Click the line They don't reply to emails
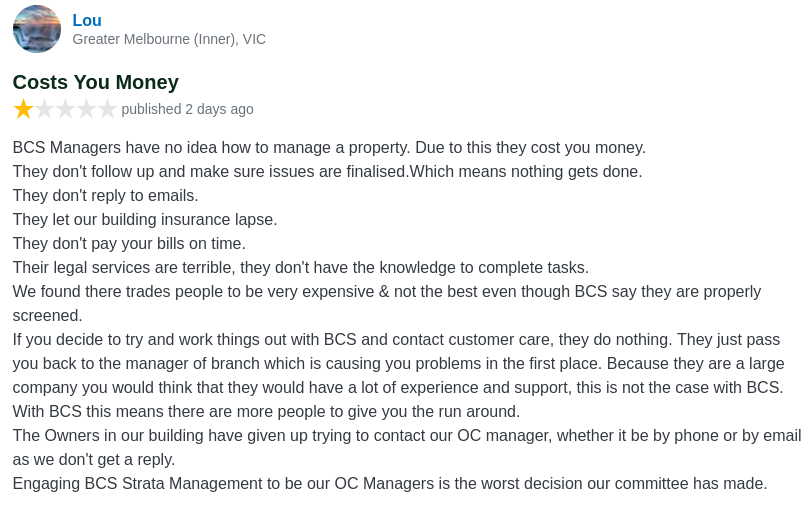 (x=106, y=196)
